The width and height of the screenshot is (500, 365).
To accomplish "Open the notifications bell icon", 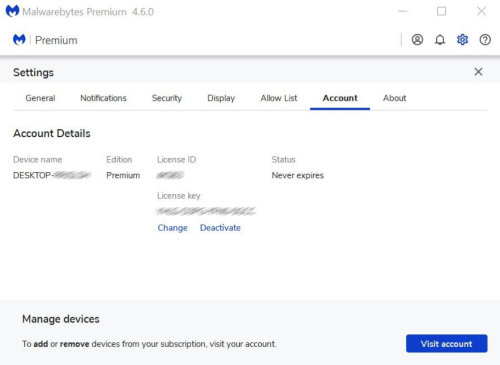I will point(440,40).
